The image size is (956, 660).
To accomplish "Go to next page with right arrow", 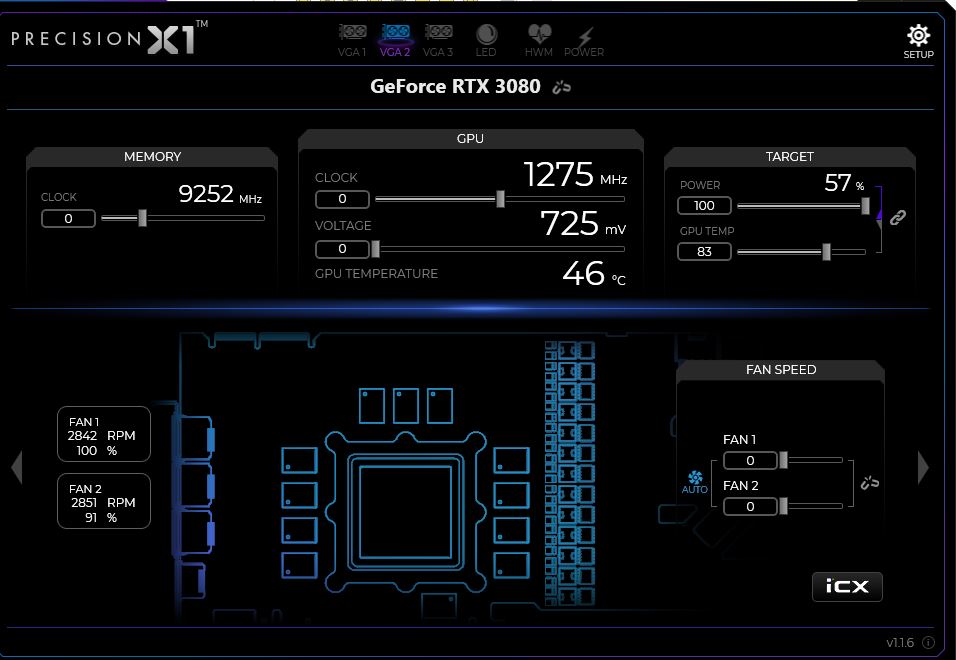I will 923,467.
